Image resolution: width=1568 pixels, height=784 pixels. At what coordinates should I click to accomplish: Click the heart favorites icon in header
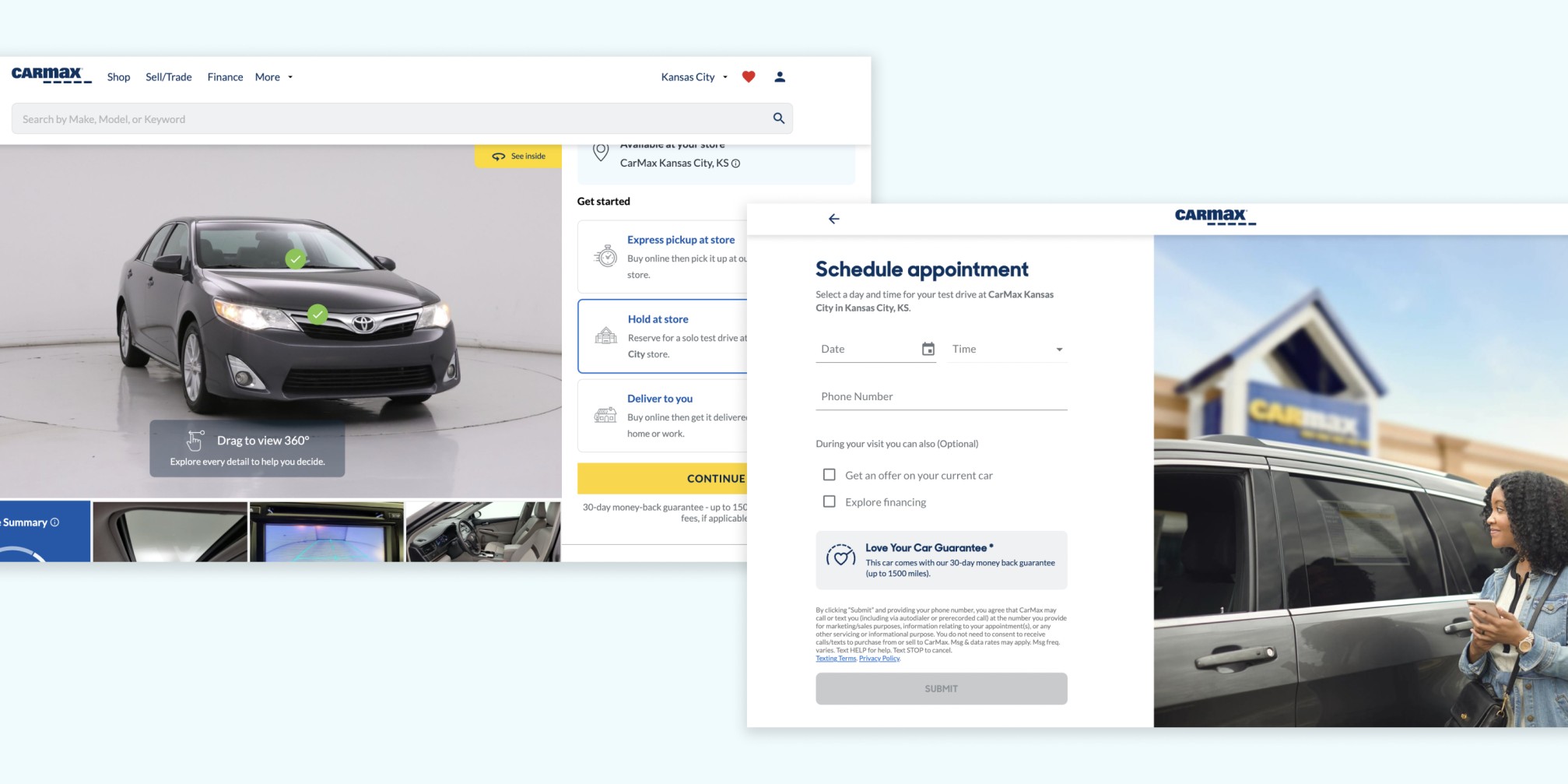click(748, 76)
